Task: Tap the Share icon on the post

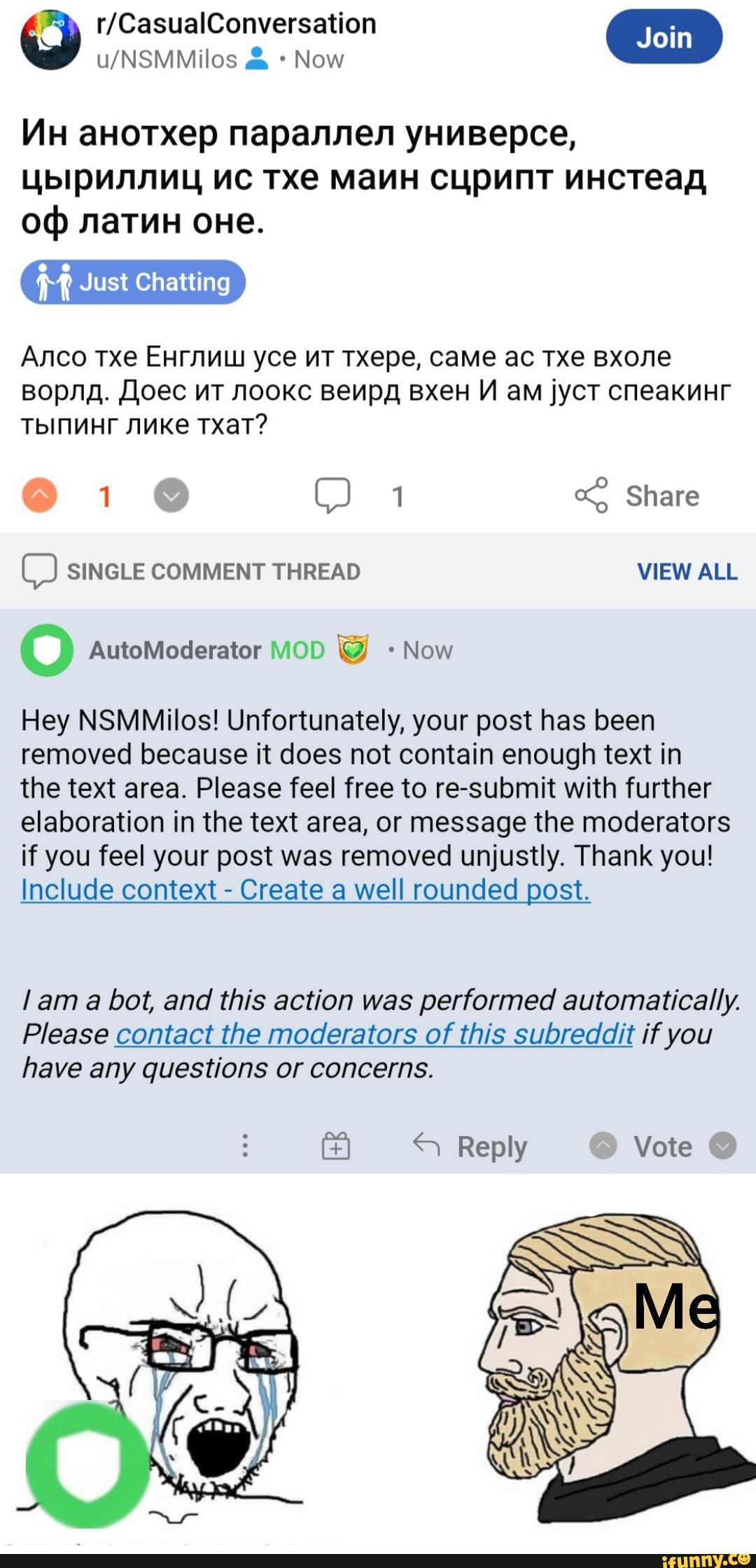Action: [591, 496]
